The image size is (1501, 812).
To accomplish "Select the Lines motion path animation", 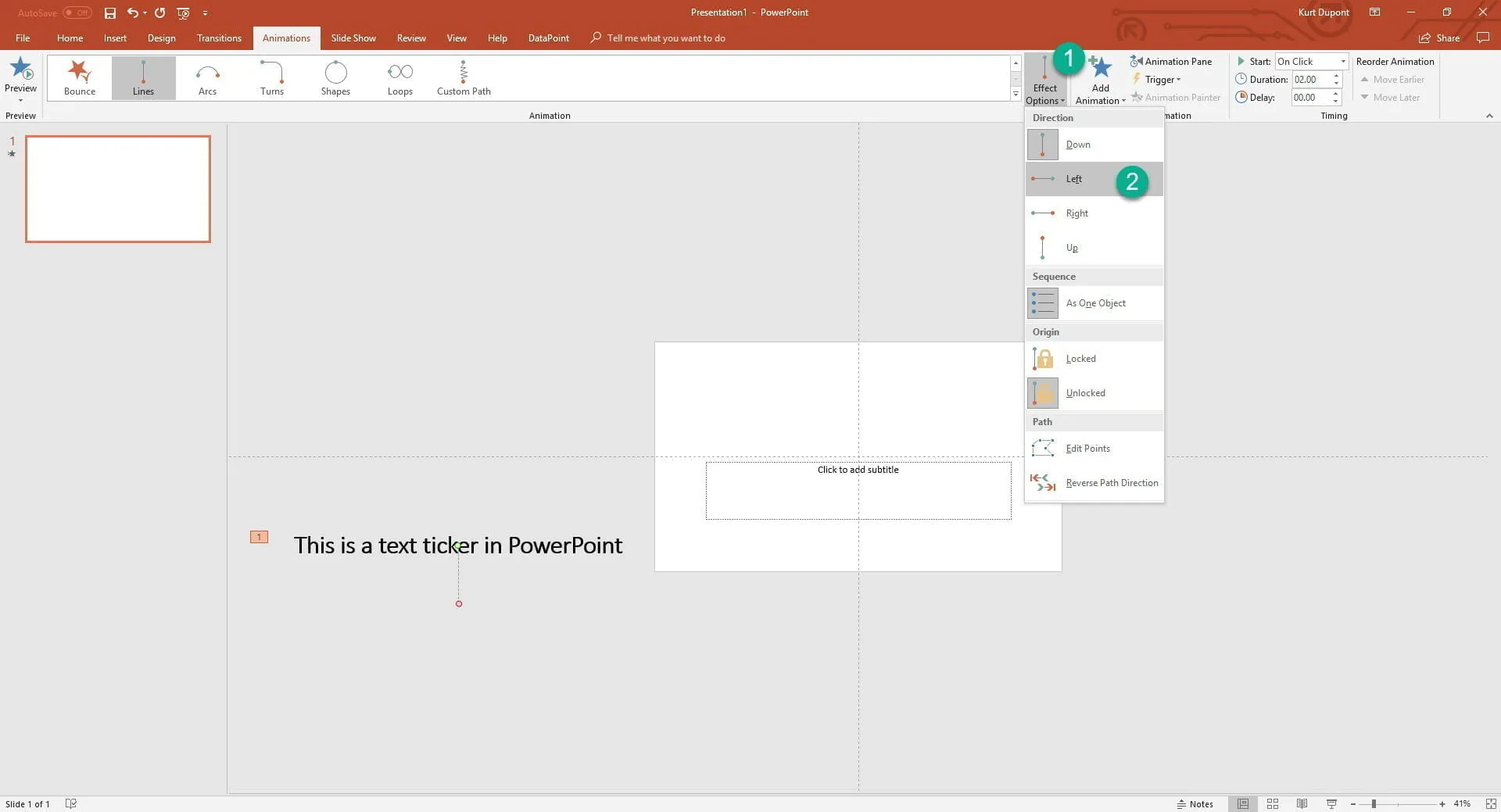I will [x=143, y=78].
